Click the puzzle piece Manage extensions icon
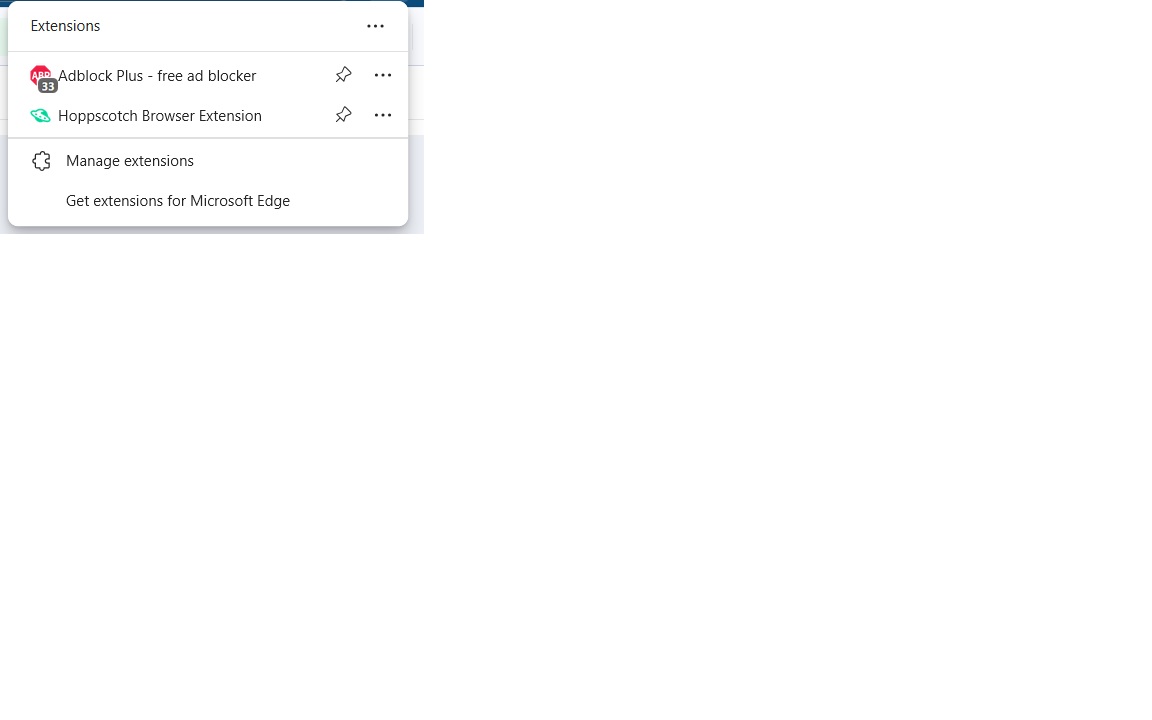1152x720 pixels. click(41, 161)
